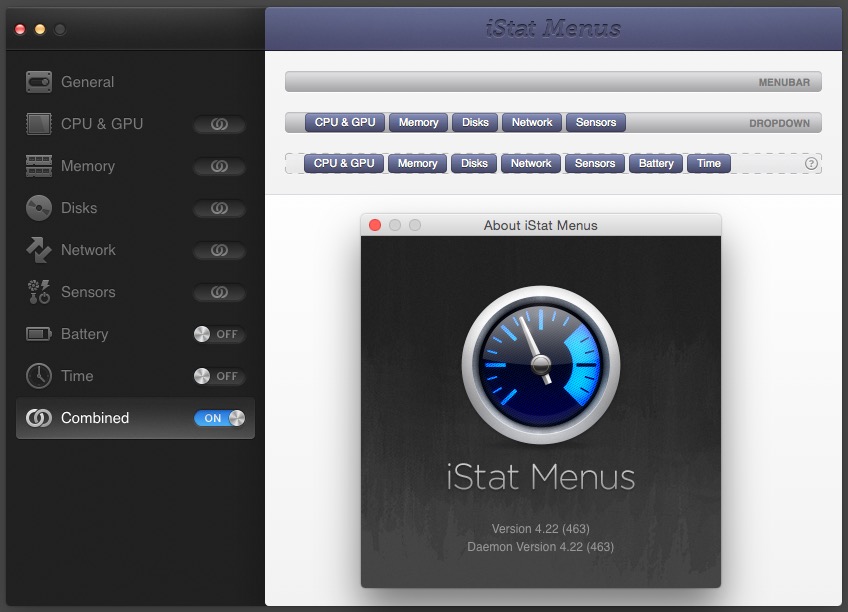Screen dimensions: 848x612
Task: Click the 'Daemon Version 4.22 (463)' text
Action: (x=541, y=547)
